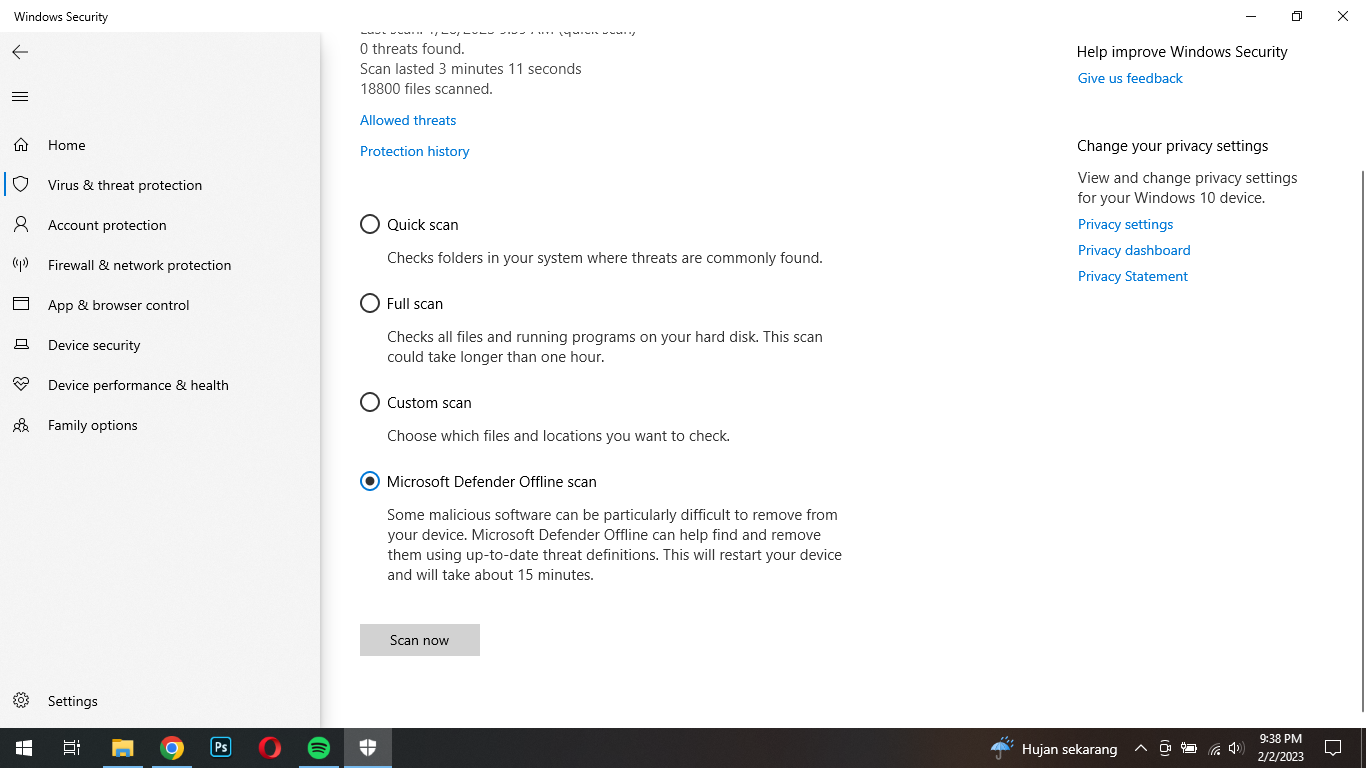Viewport: 1366px width, 768px height.
Task: Open the weather widget showing Hujan sekarang
Action: tap(1054, 749)
